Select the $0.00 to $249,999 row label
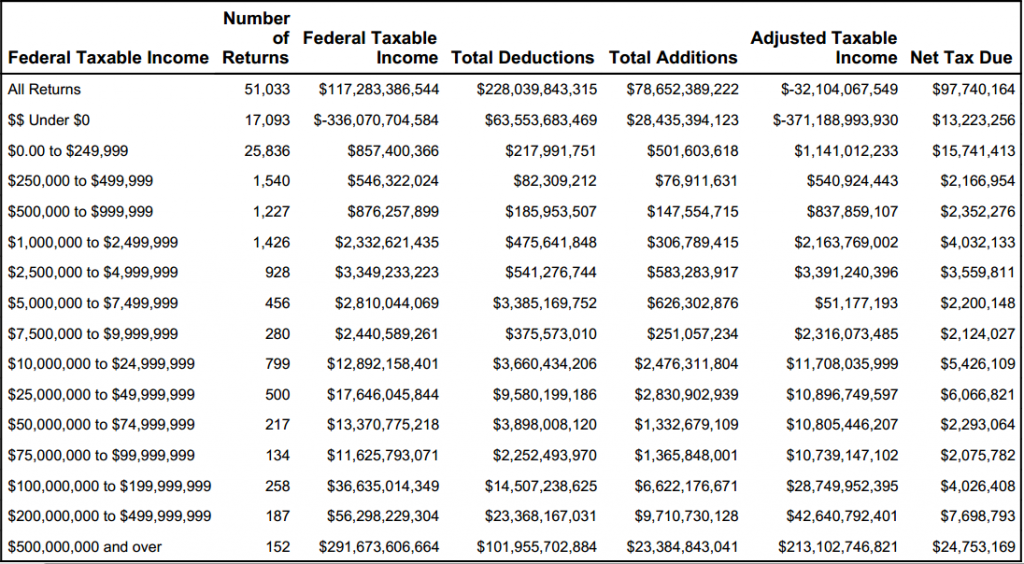Viewport: 1024px width, 564px height. [68, 151]
